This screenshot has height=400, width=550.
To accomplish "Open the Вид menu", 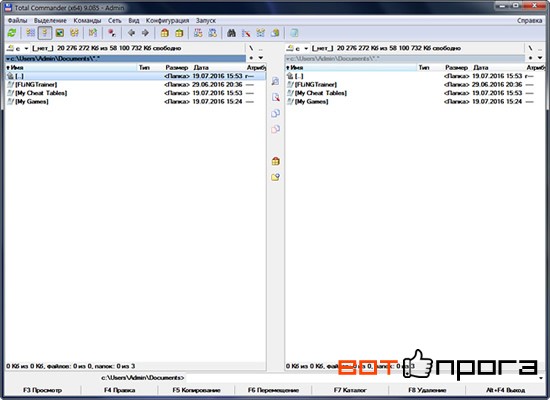I will (x=134, y=20).
